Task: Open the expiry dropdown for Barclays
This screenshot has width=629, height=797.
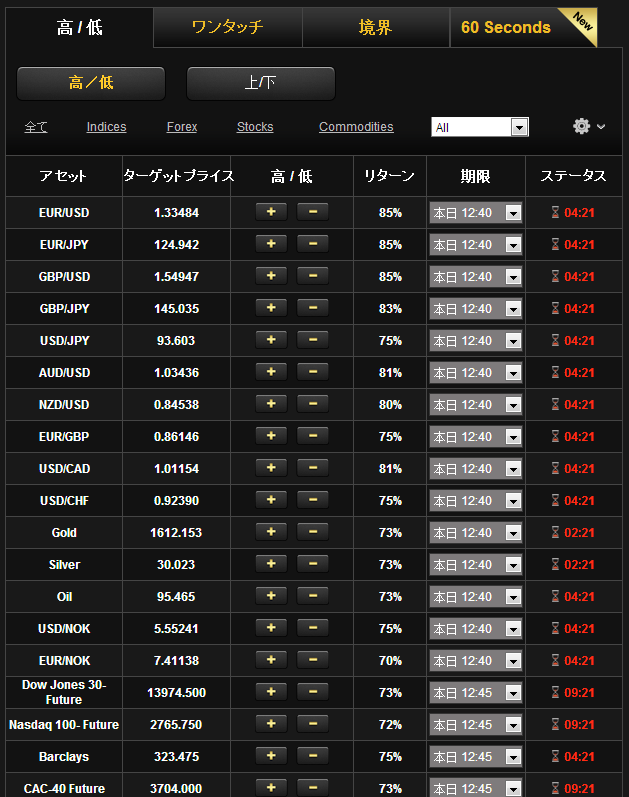Action: pyautogui.click(x=476, y=757)
